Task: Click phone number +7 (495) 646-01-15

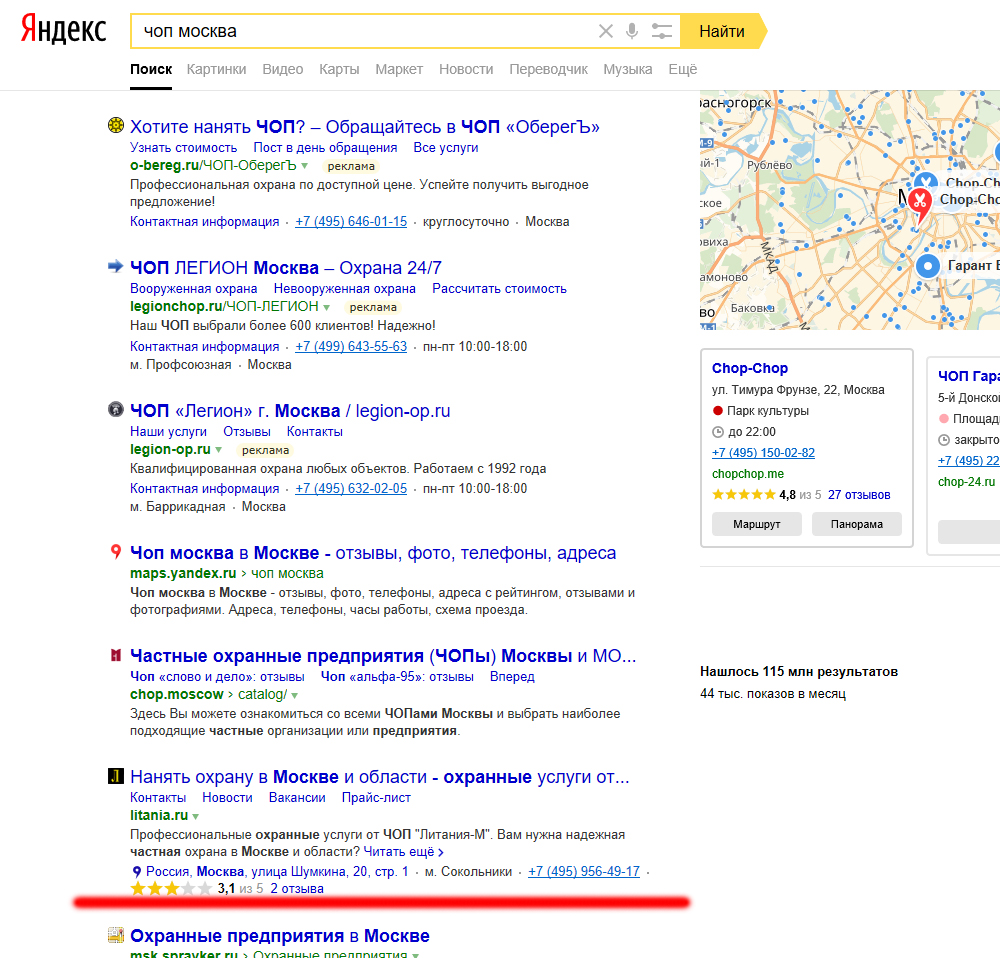Action: (x=351, y=221)
